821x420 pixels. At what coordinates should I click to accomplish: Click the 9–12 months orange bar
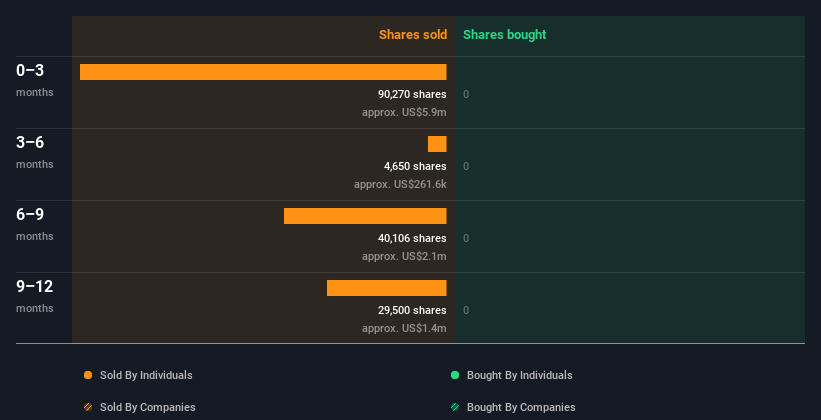pyautogui.click(x=386, y=288)
